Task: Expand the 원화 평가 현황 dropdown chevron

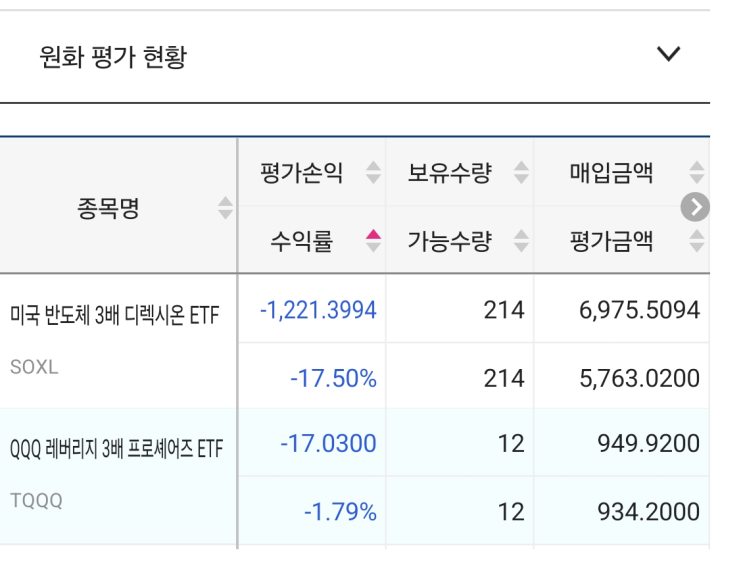Action: point(668,55)
